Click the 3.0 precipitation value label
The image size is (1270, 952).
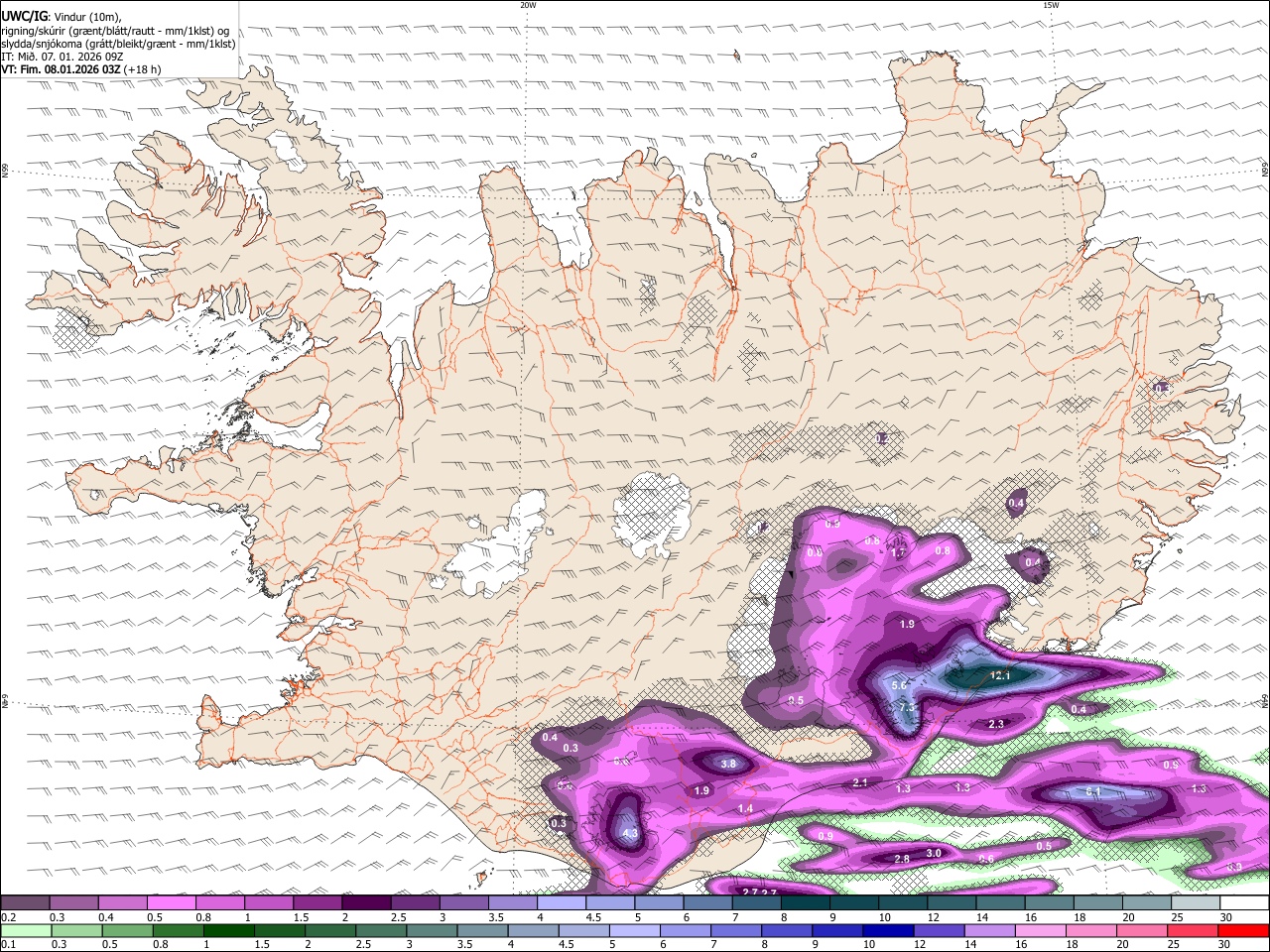tap(934, 853)
